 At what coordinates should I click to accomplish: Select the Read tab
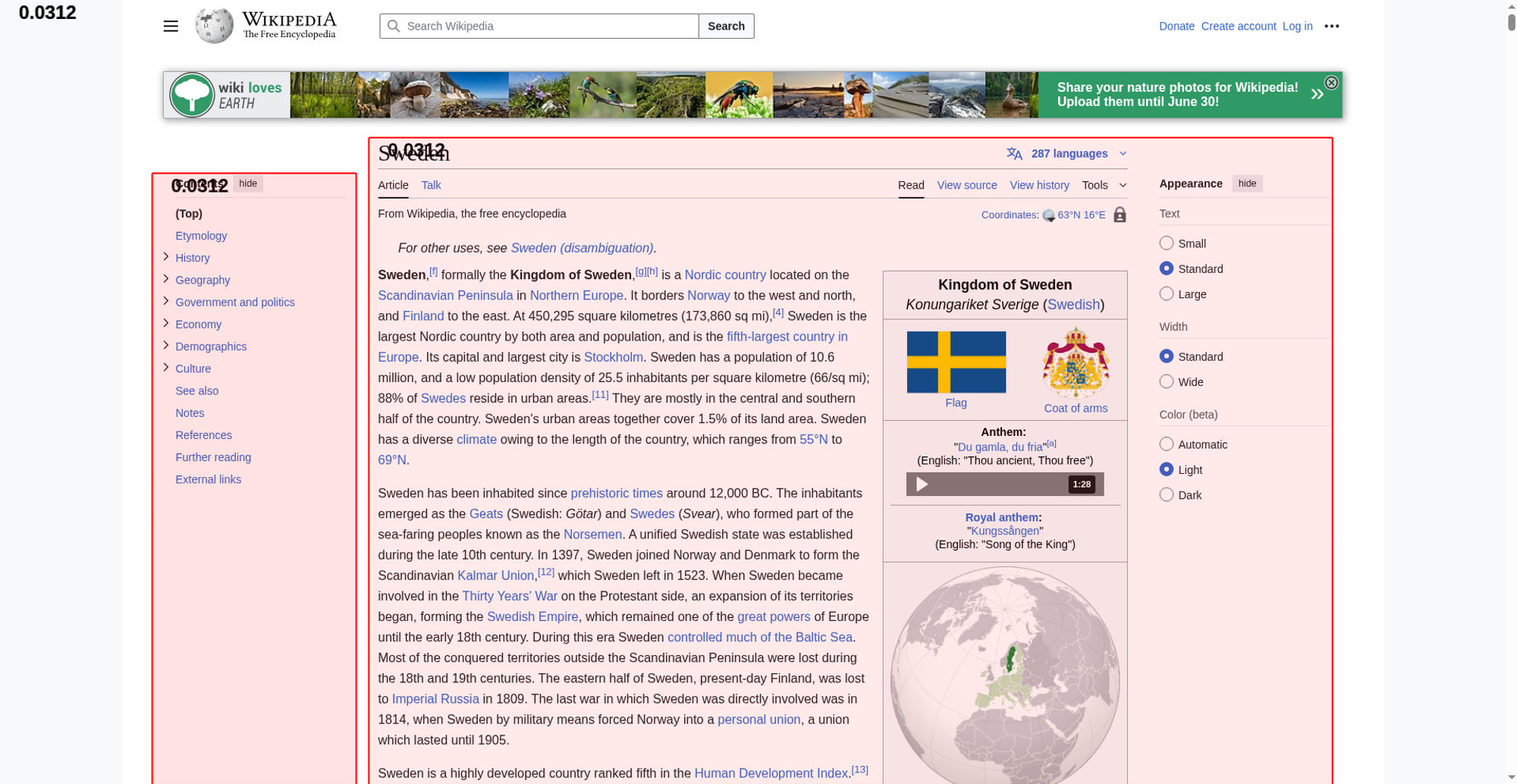point(911,185)
